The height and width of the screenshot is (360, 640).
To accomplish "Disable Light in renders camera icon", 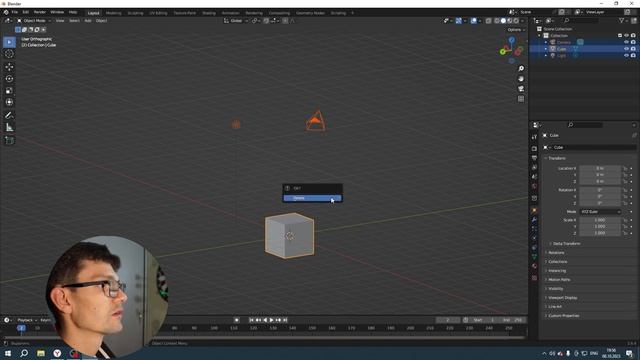I will coord(633,55).
